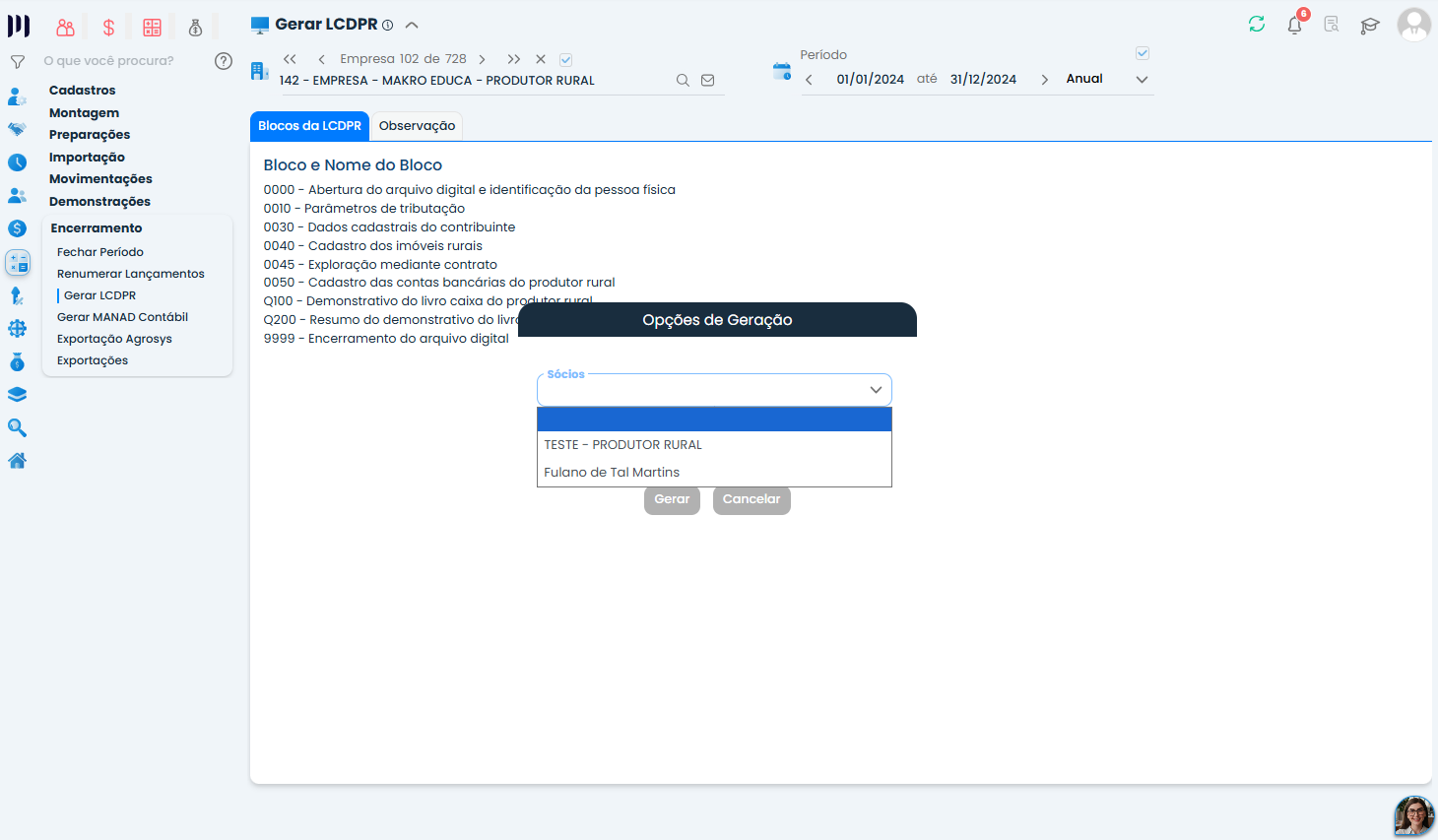Screen dimensions: 1438x840
Task: Click the envelope icon beside company name
Action: tap(707, 81)
